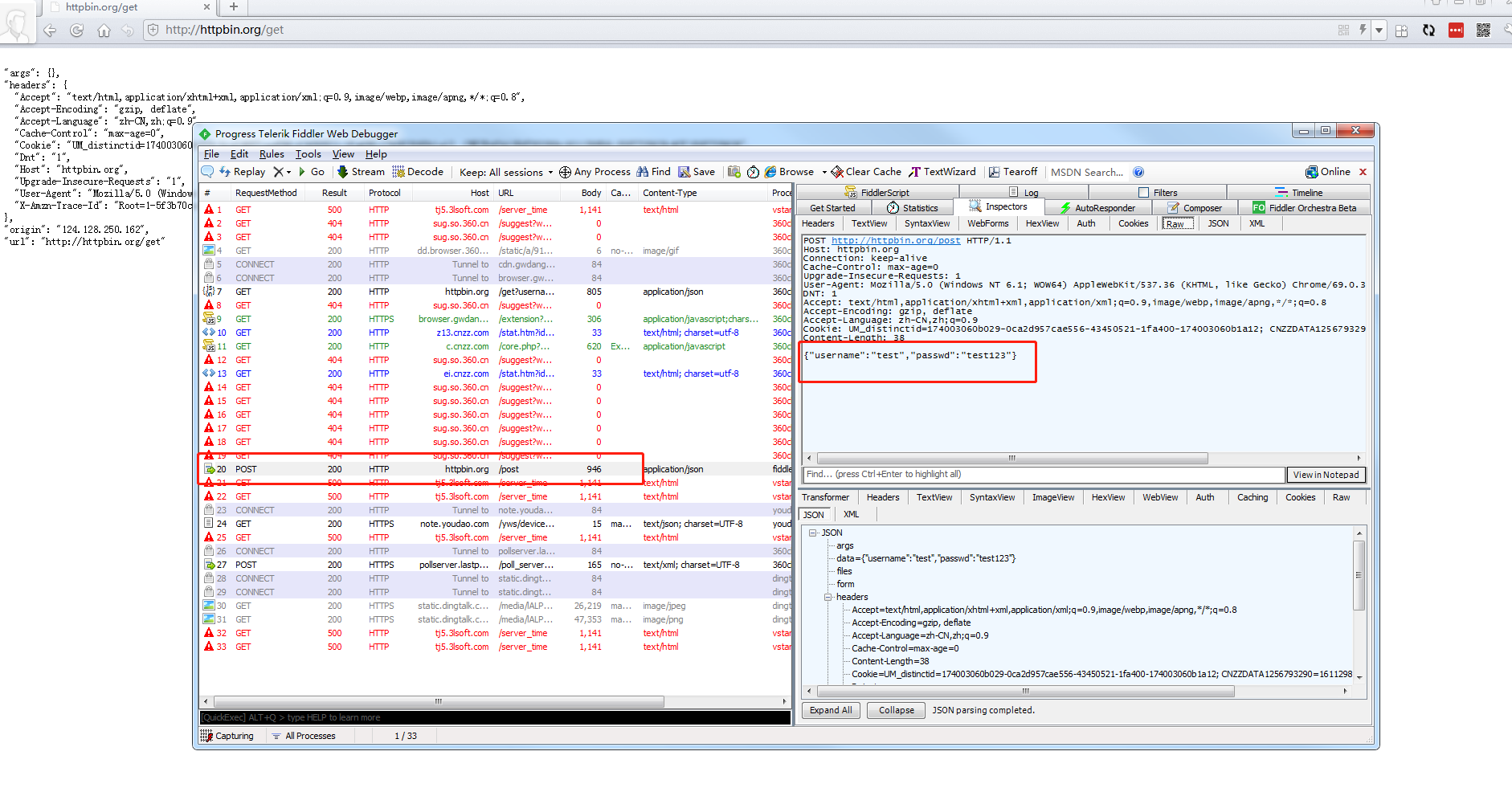The image size is (1512, 788).
Task: Open the TextWizard tool
Action: pyautogui.click(x=942, y=172)
